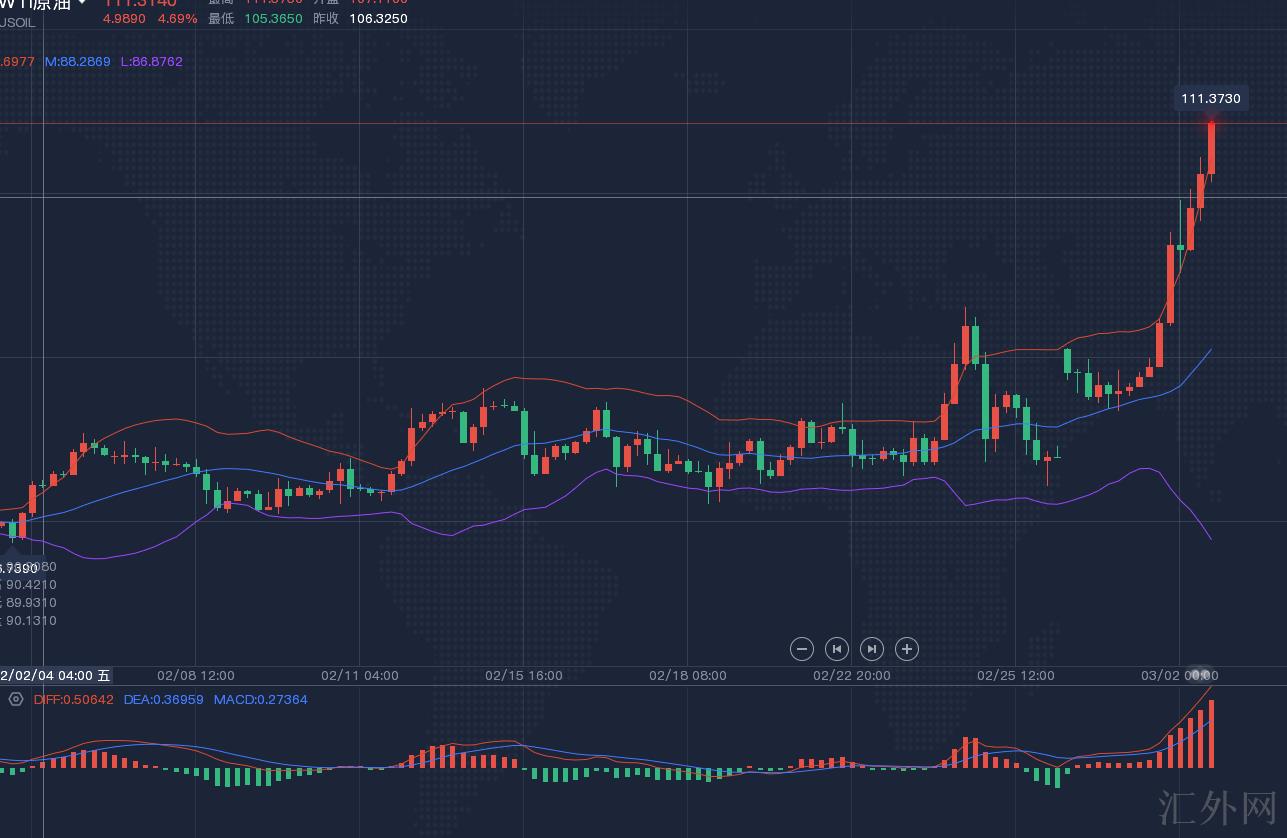Expand the WTI原油 symbol dropdown arrow
1287x838 pixels.
[83, 4]
